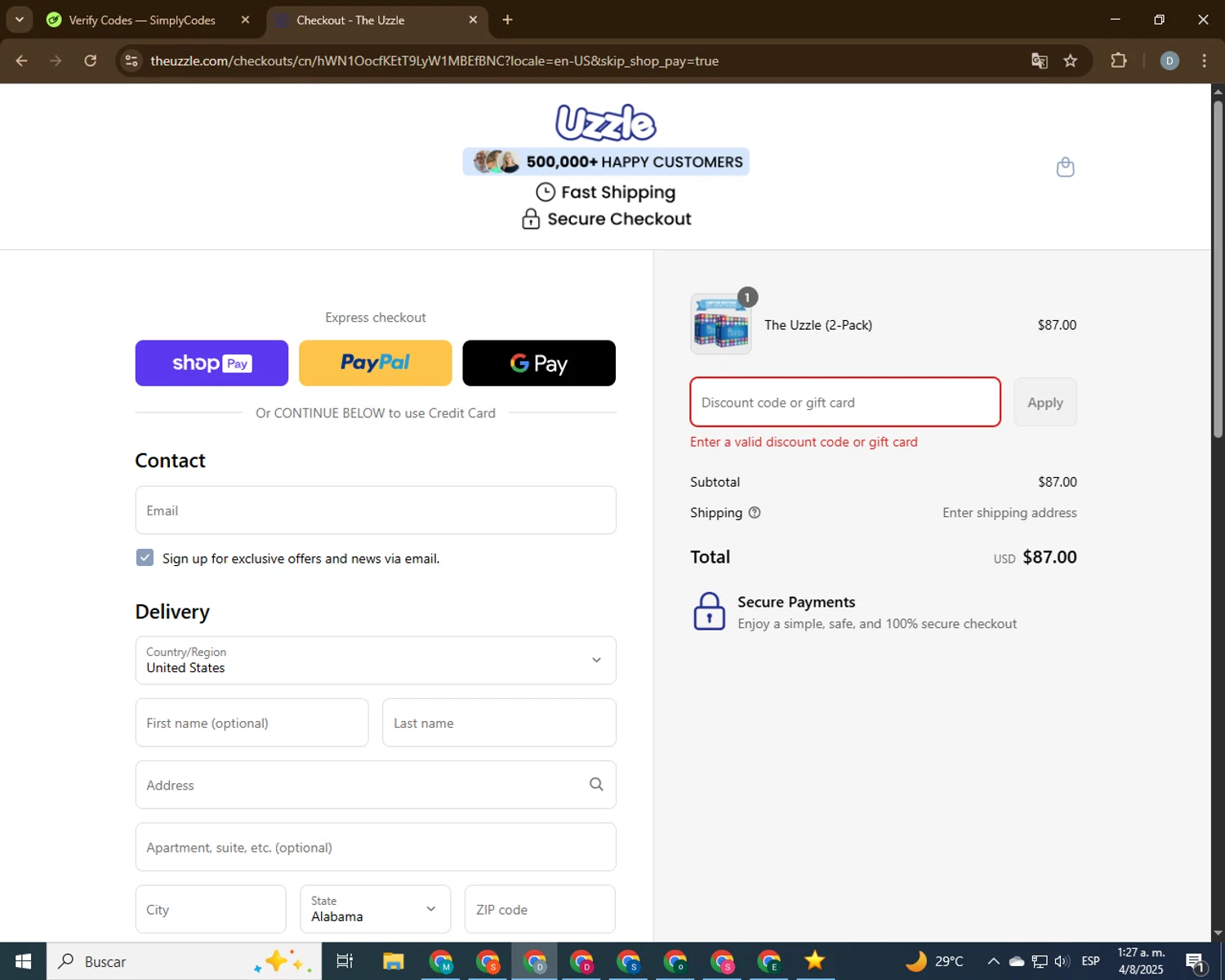View site information icon in address bar
This screenshot has width=1225, height=980.
[131, 60]
